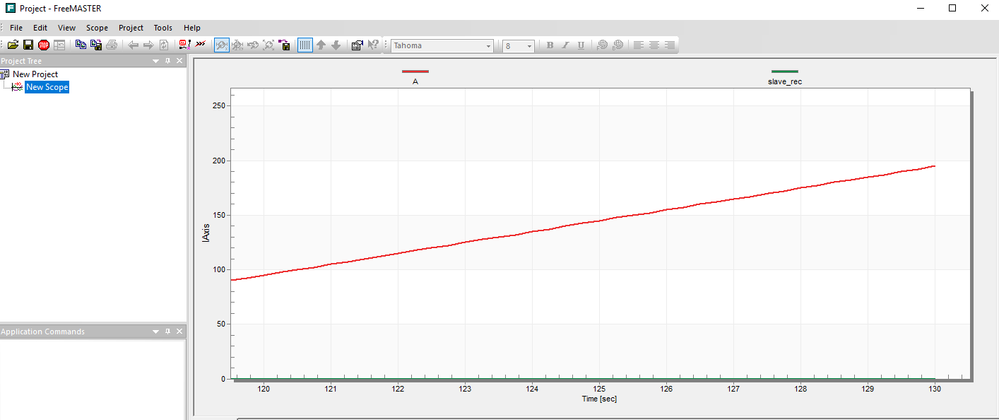Image resolution: width=999 pixels, height=420 pixels.
Task: Pin the Application Commands panel
Action: pos(168,332)
